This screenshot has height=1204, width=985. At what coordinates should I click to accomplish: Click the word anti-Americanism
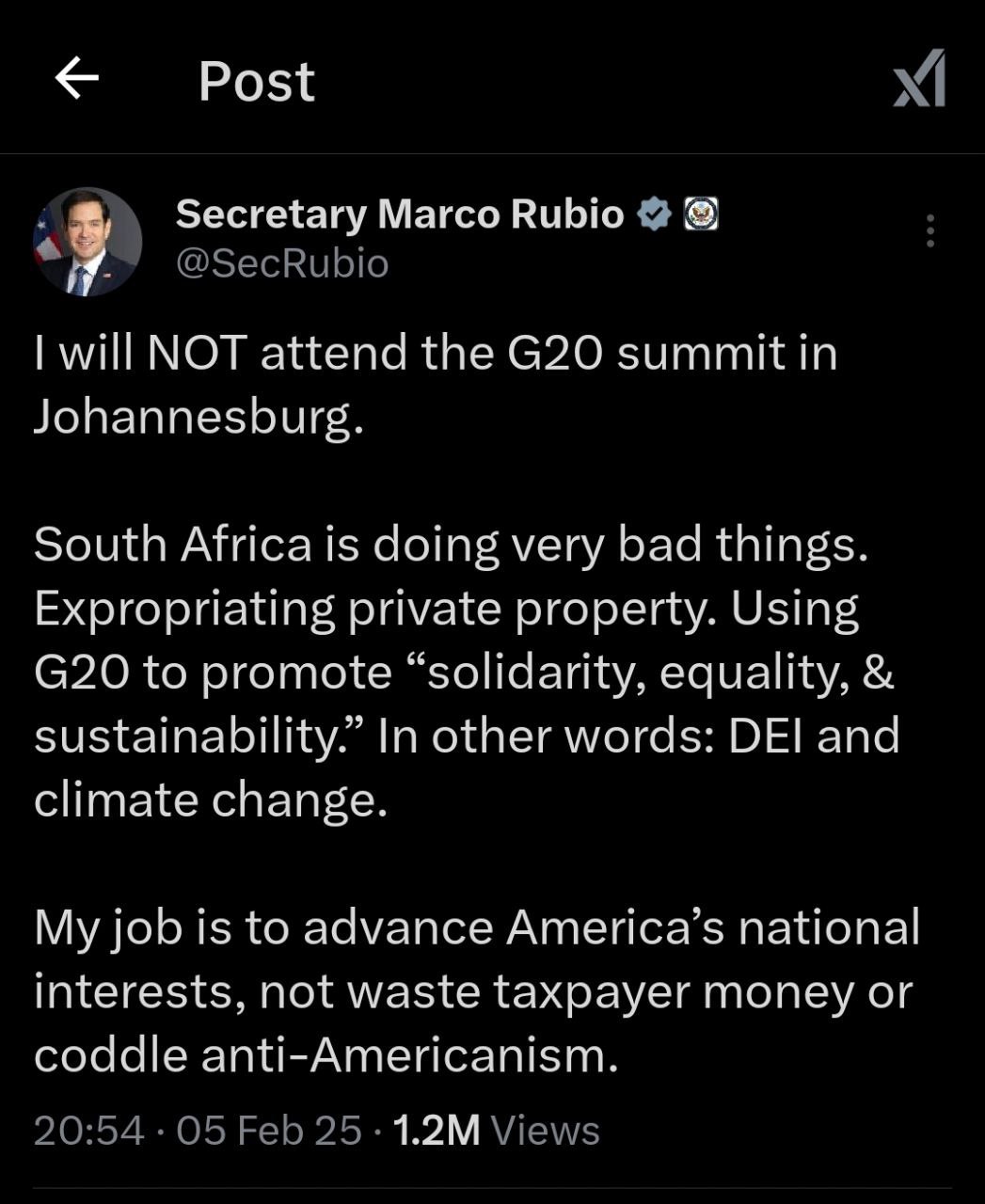(x=409, y=1054)
